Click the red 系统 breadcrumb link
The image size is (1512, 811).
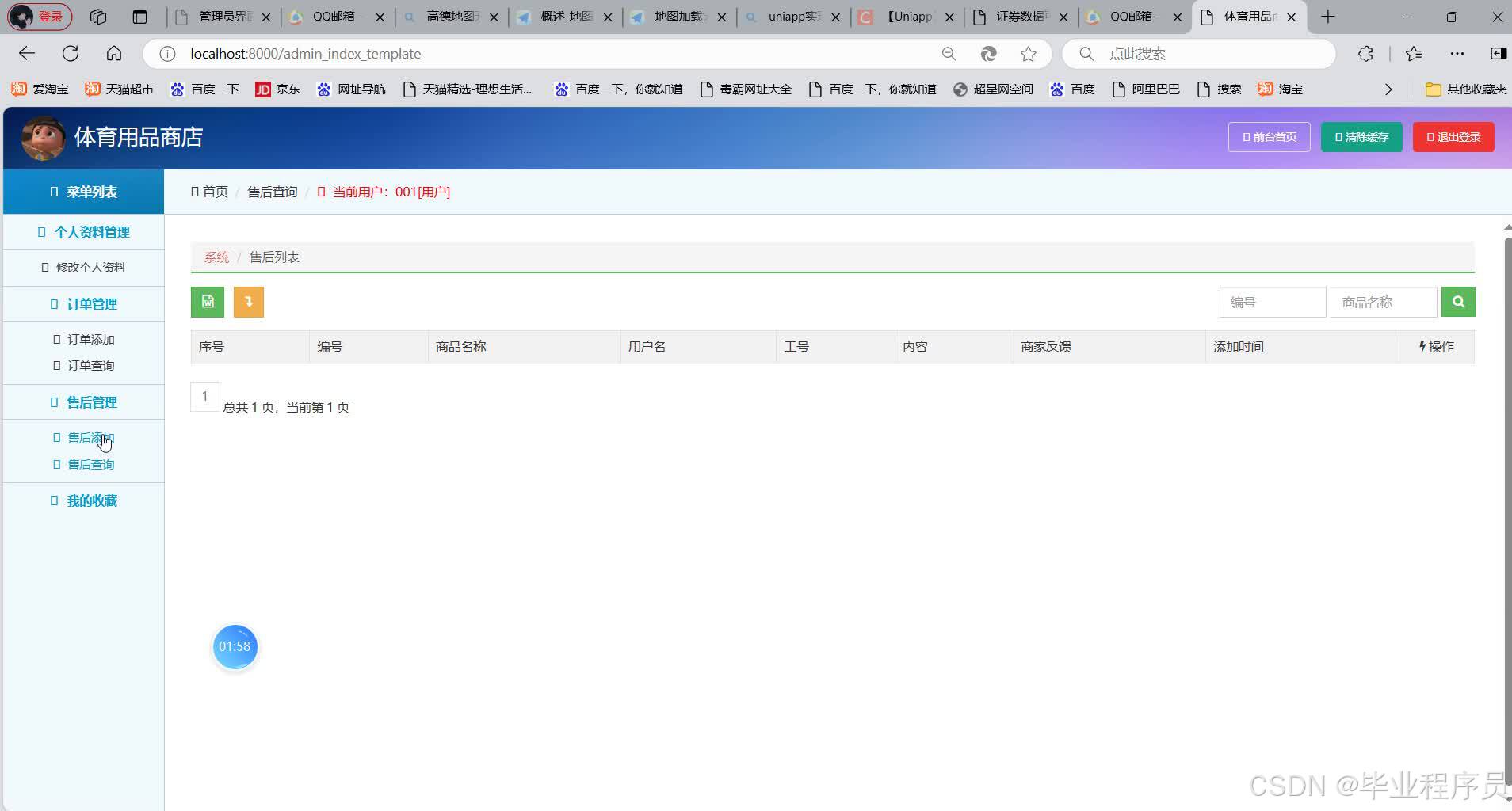point(216,257)
